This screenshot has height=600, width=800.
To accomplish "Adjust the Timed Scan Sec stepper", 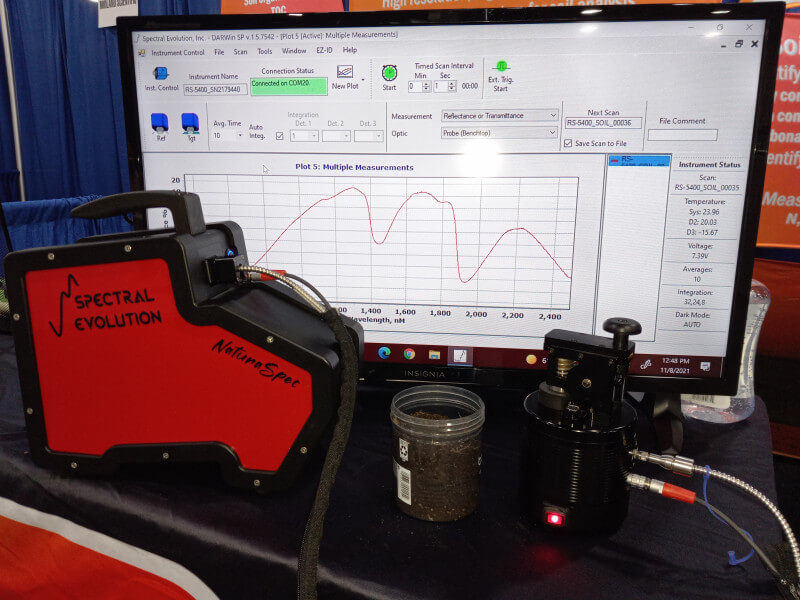I will click(x=452, y=86).
